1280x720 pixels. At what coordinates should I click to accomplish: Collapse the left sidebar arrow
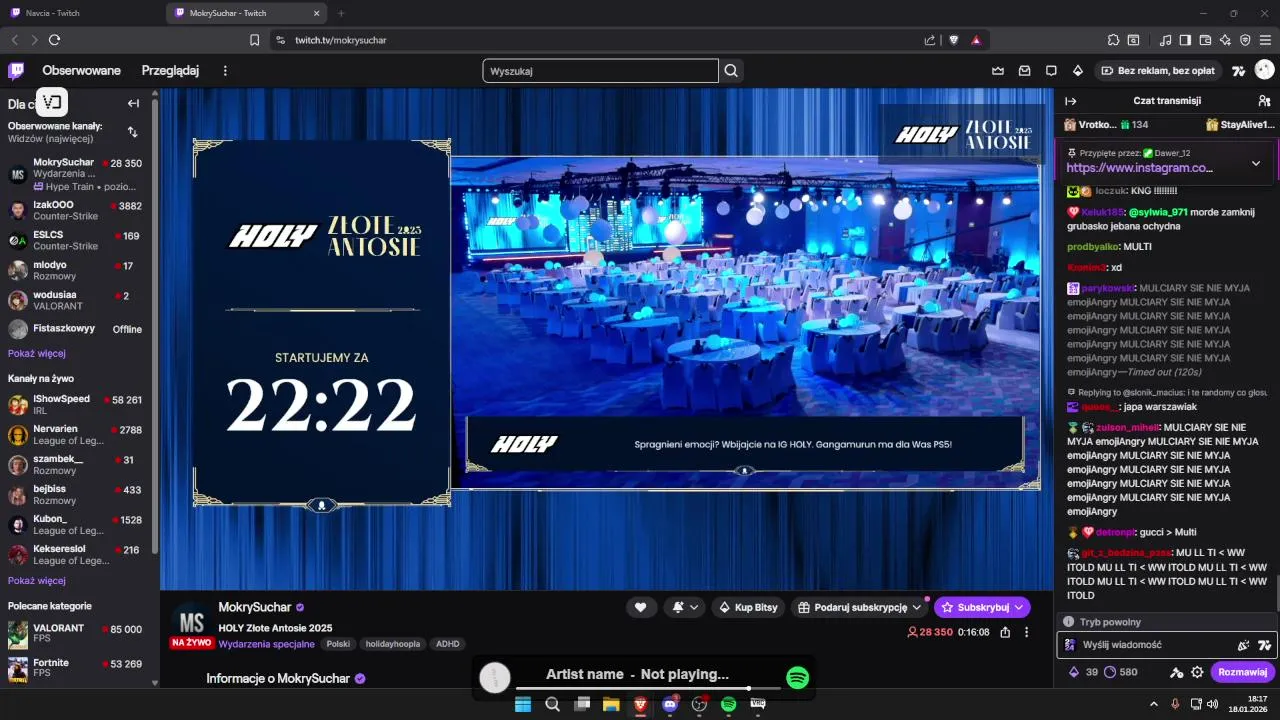(133, 103)
